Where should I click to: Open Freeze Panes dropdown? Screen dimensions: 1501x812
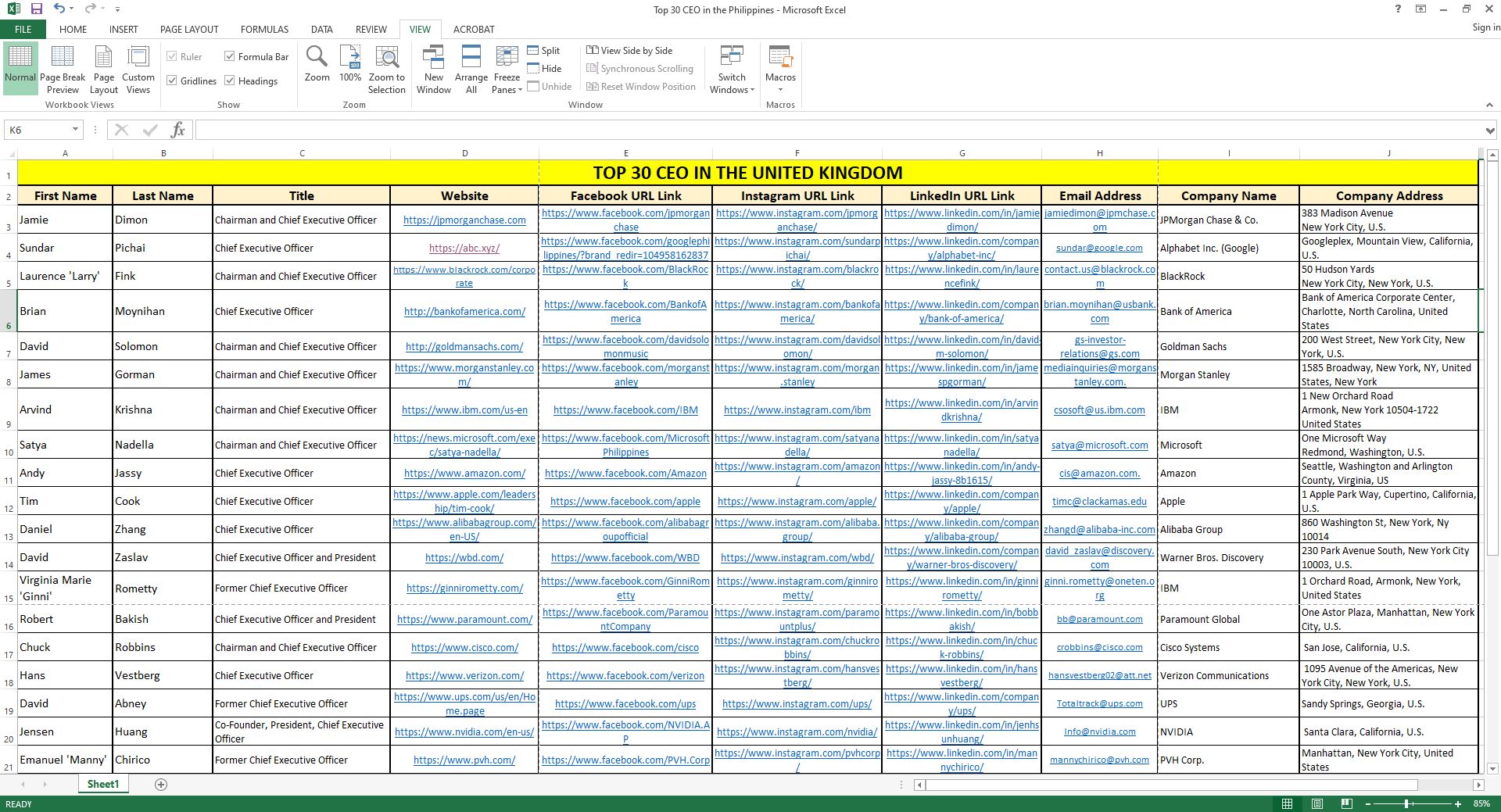[x=507, y=69]
